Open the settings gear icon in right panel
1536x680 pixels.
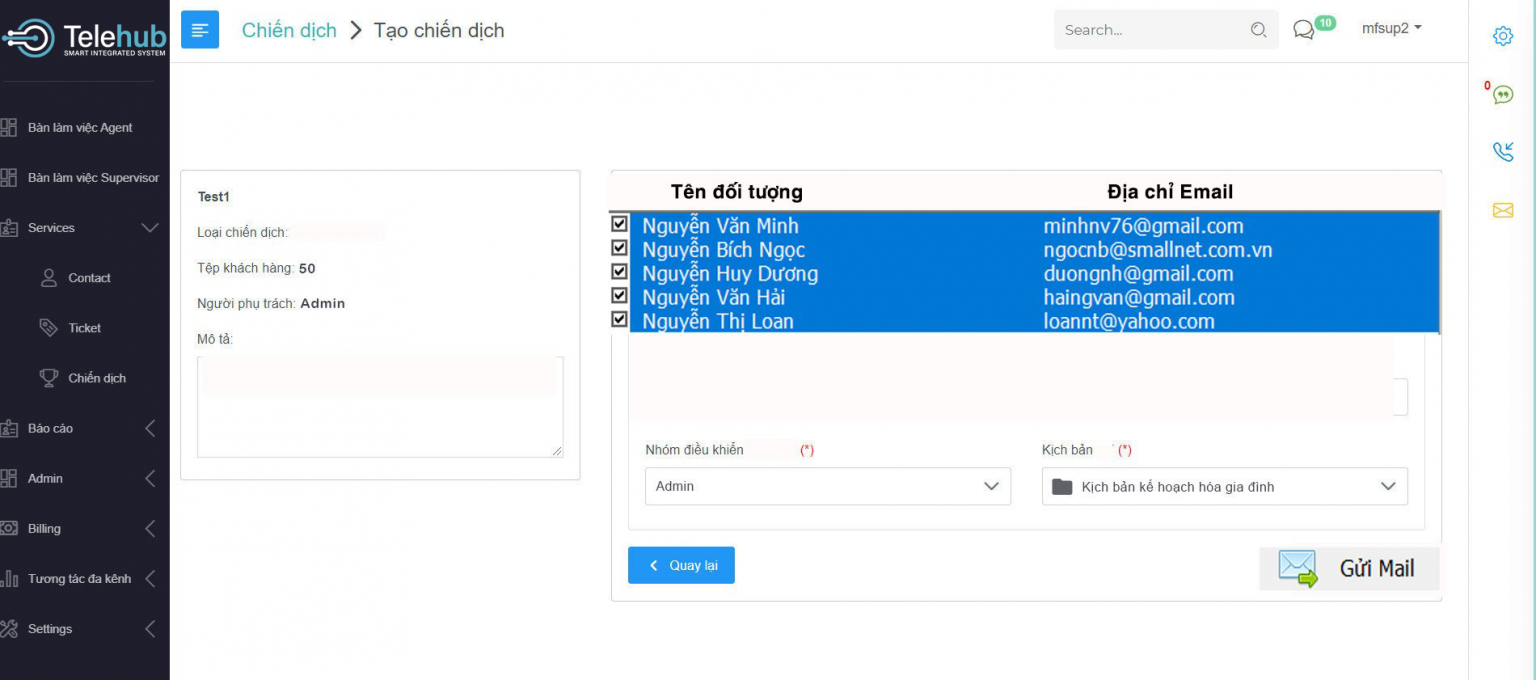pos(1502,36)
